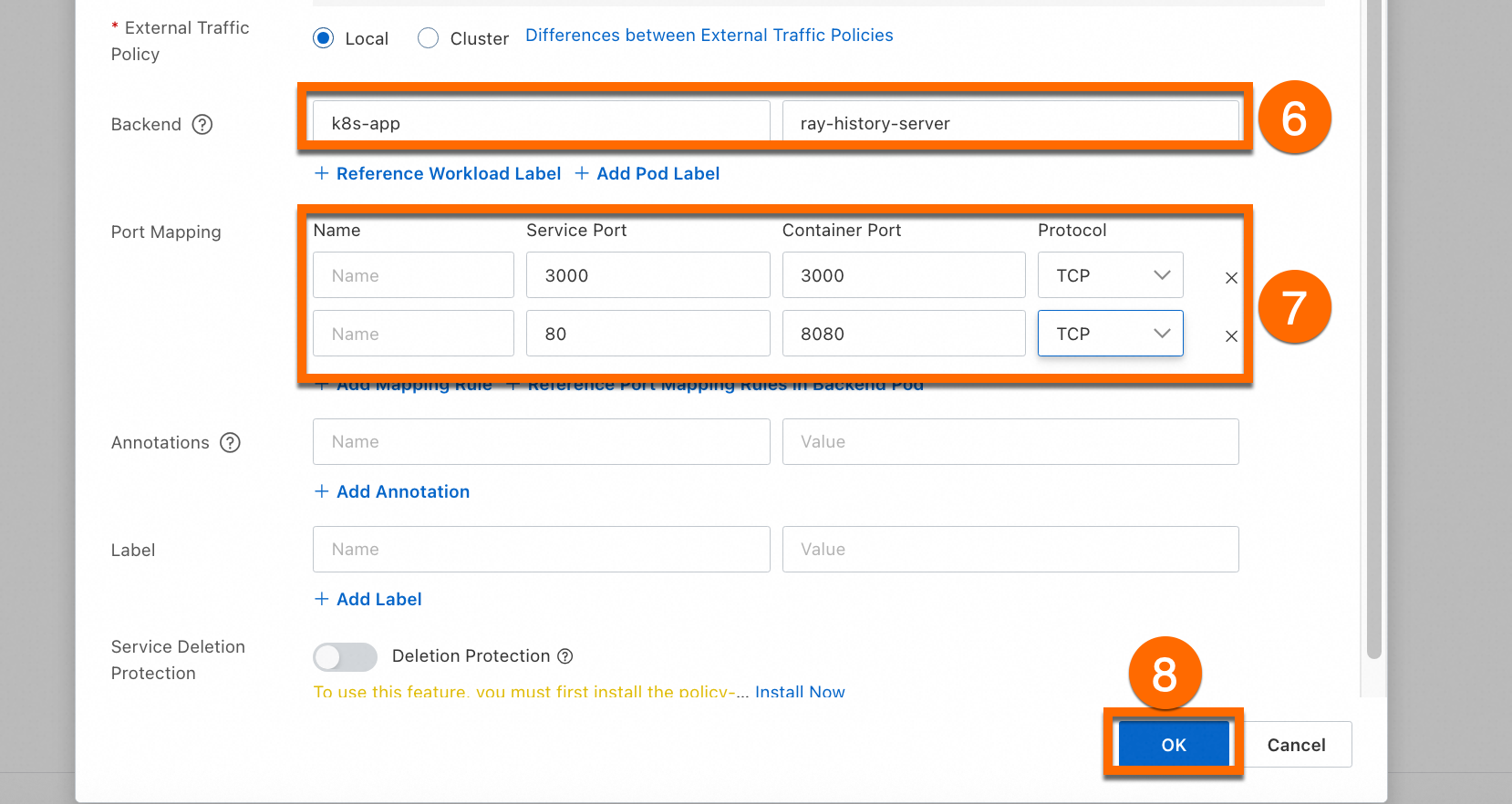Remove the 80 to 8080 port mapping row
1512x804 pixels.
(x=1231, y=336)
